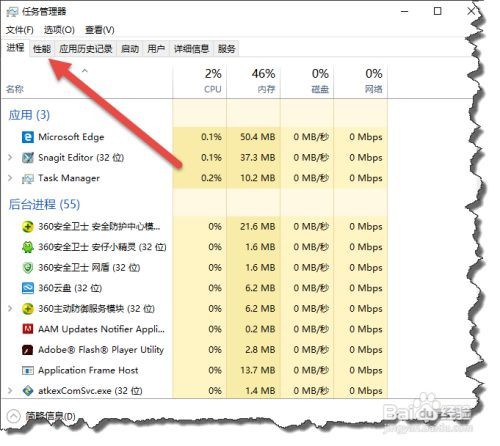Click the 360安全卫士 安仔小精灵 icon
This screenshot has height=446, width=500.
(28, 247)
